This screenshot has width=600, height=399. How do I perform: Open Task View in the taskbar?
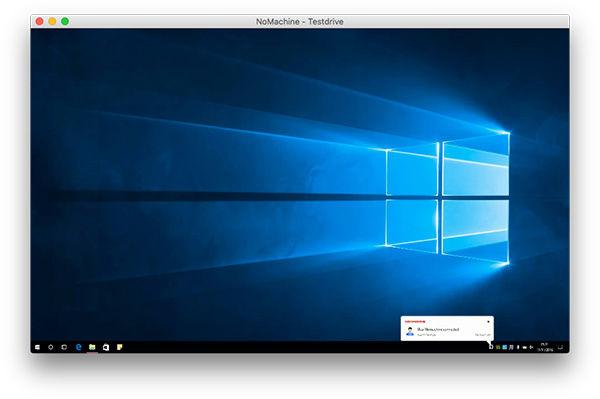[x=64, y=347]
